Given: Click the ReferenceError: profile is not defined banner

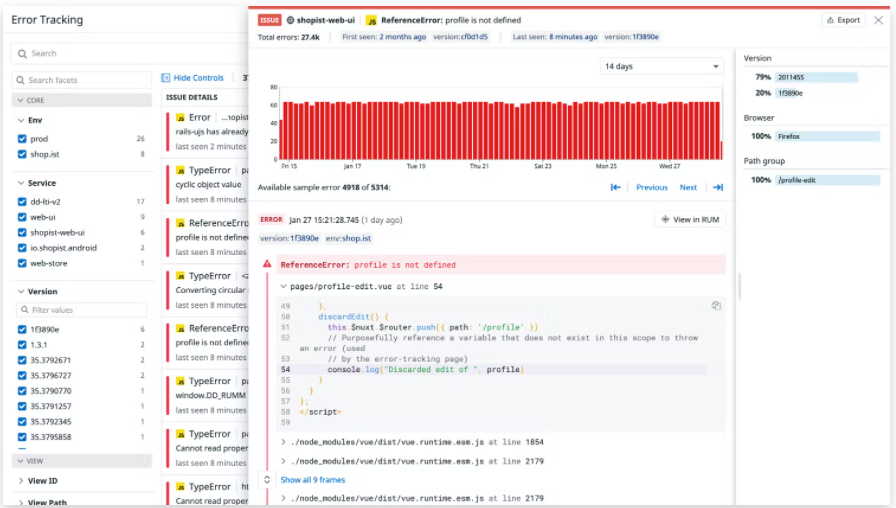Looking at the screenshot, I should point(501,265).
